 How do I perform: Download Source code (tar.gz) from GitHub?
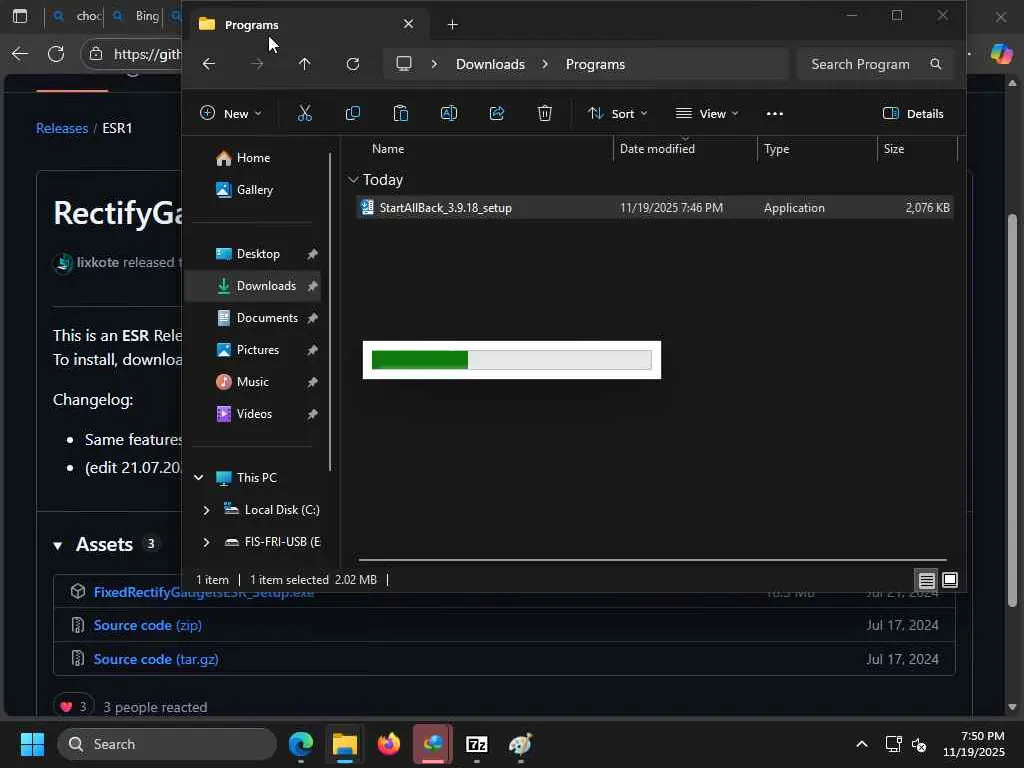click(x=156, y=660)
